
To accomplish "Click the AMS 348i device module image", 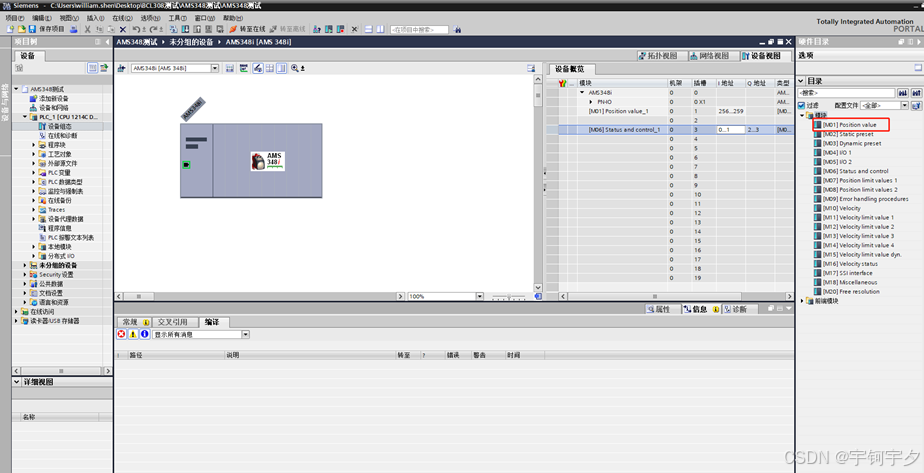I will (268, 161).
